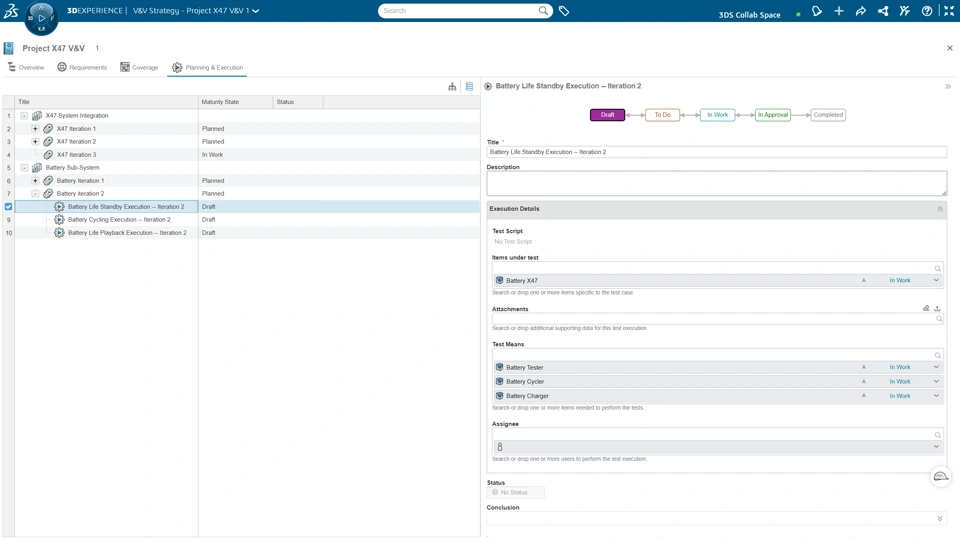The height and width of the screenshot is (540, 960).
Task: Click the search icon in Items under test
Action: click(937, 269)
